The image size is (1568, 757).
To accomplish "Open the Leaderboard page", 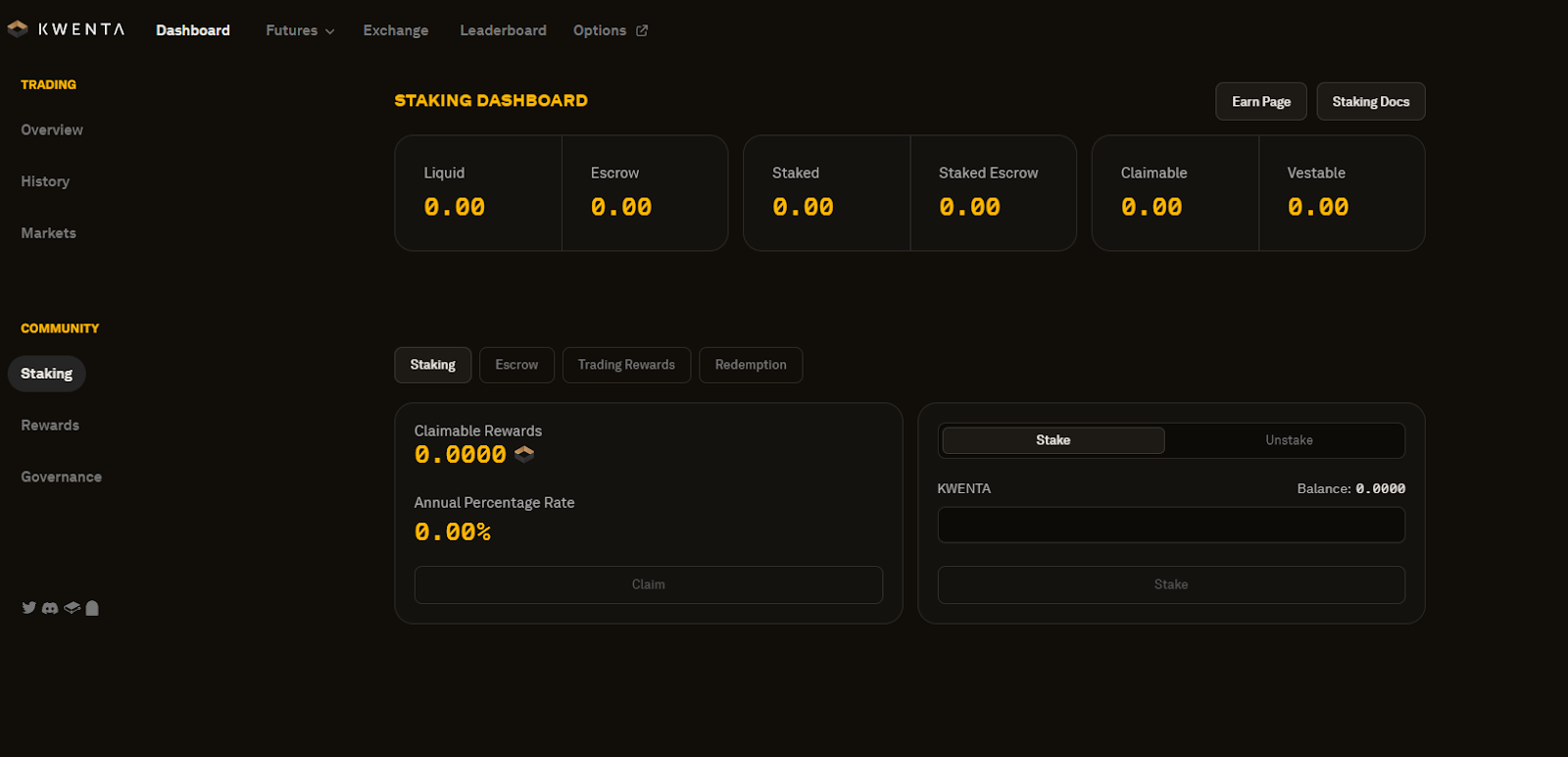I will [504, 30].
